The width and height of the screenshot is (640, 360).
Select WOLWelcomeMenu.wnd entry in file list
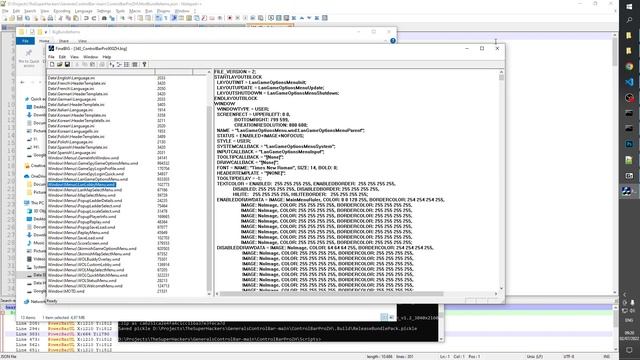85,286
